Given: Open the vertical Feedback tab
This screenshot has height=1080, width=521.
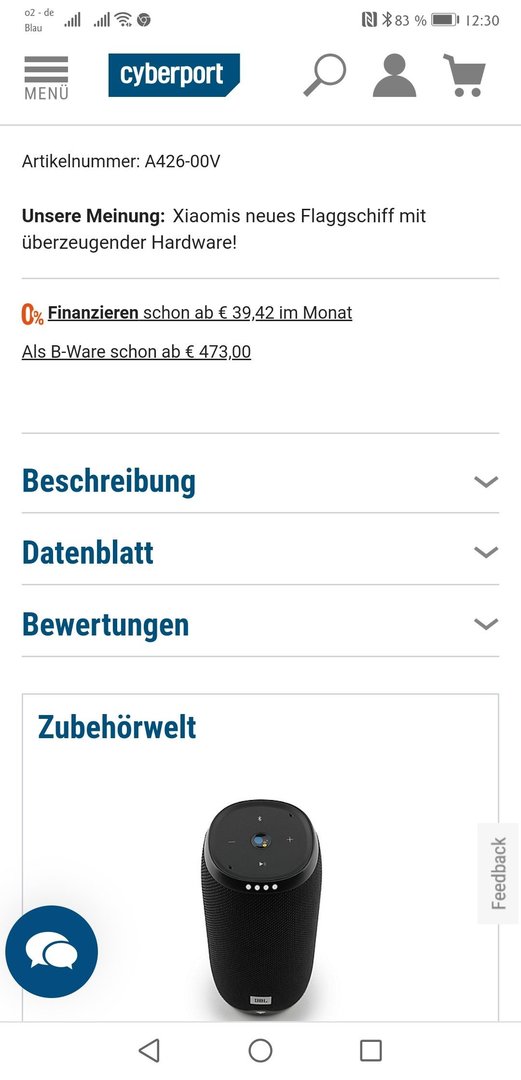Looking at the screenshot, I should tap(499, 873).
